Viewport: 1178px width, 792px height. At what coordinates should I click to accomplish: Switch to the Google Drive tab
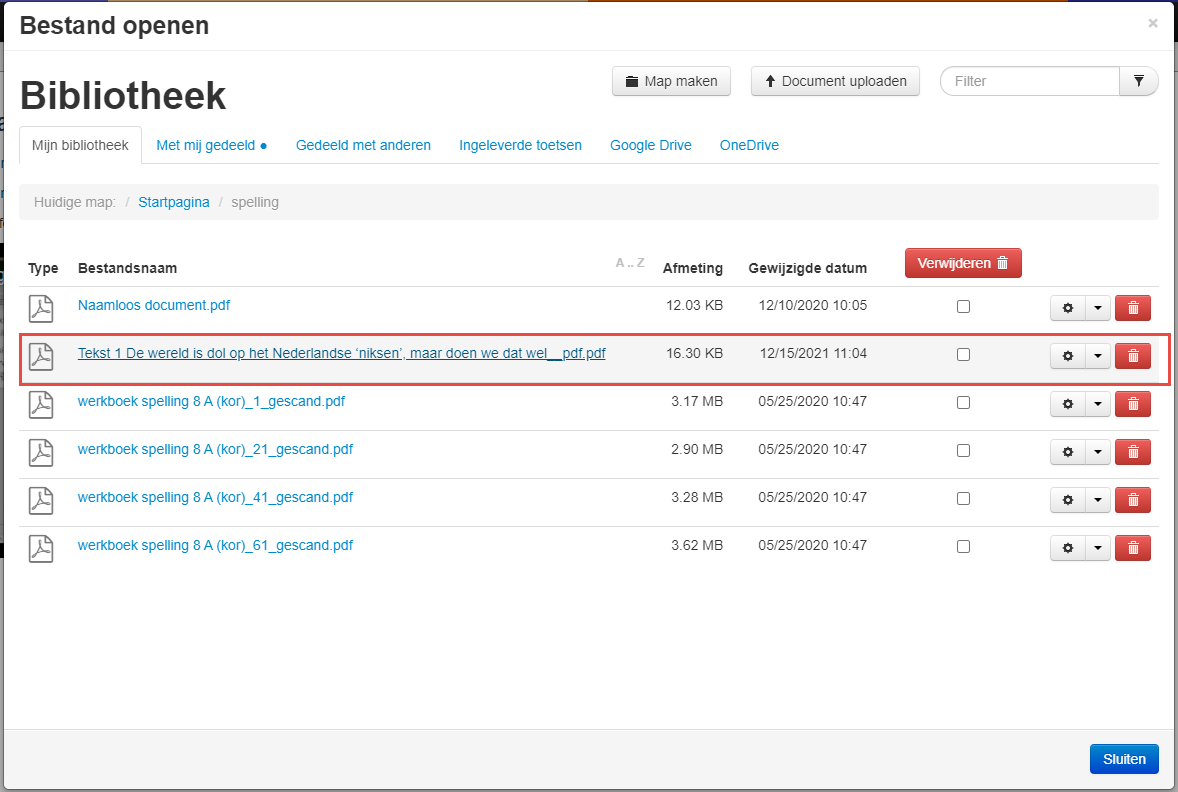[x=651, y=145]
